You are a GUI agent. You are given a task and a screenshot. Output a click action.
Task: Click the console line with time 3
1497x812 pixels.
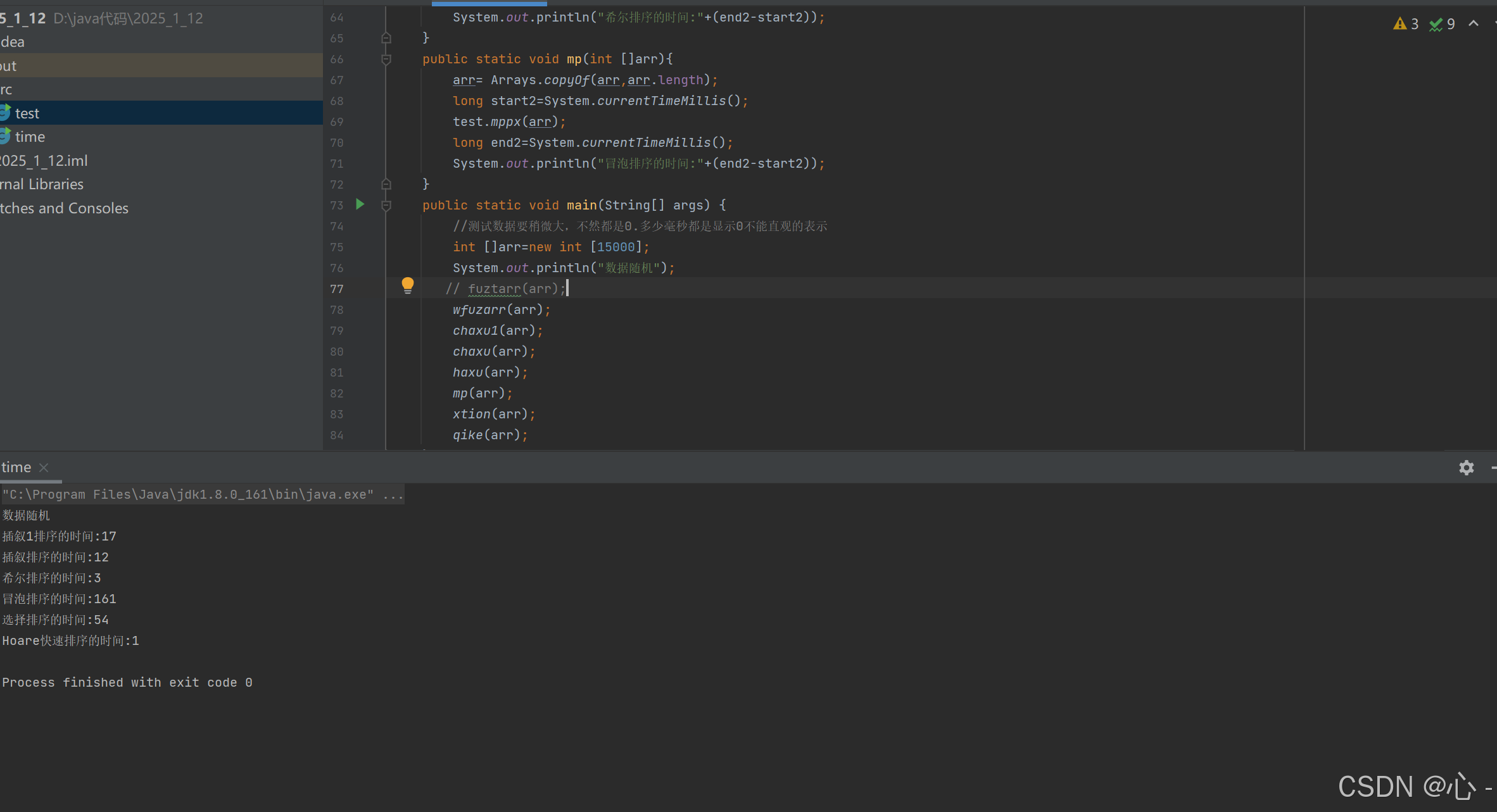pyautogui.click(x=51, y=578)
